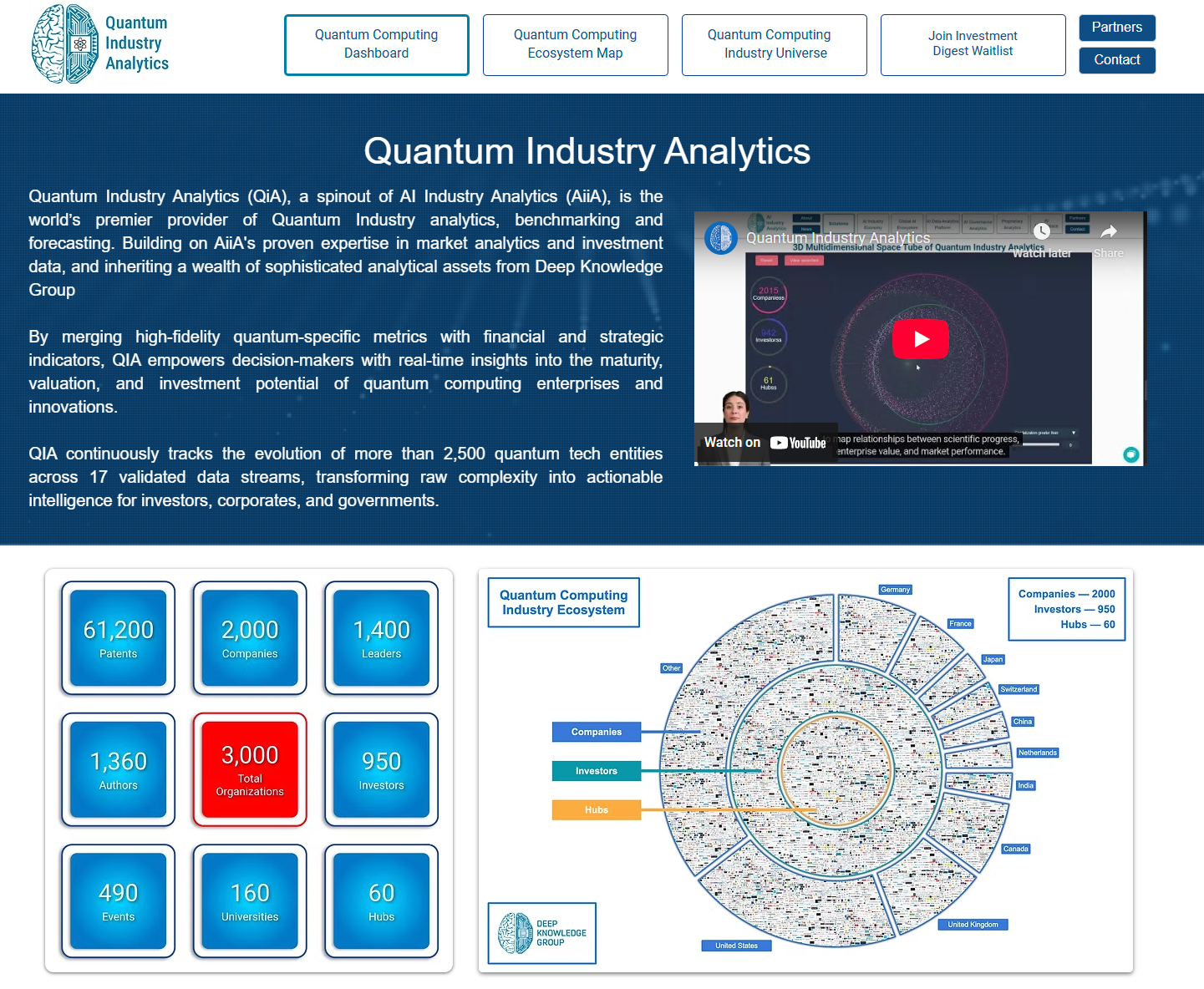Click the video Share arrow icon

click(1108, 232)
